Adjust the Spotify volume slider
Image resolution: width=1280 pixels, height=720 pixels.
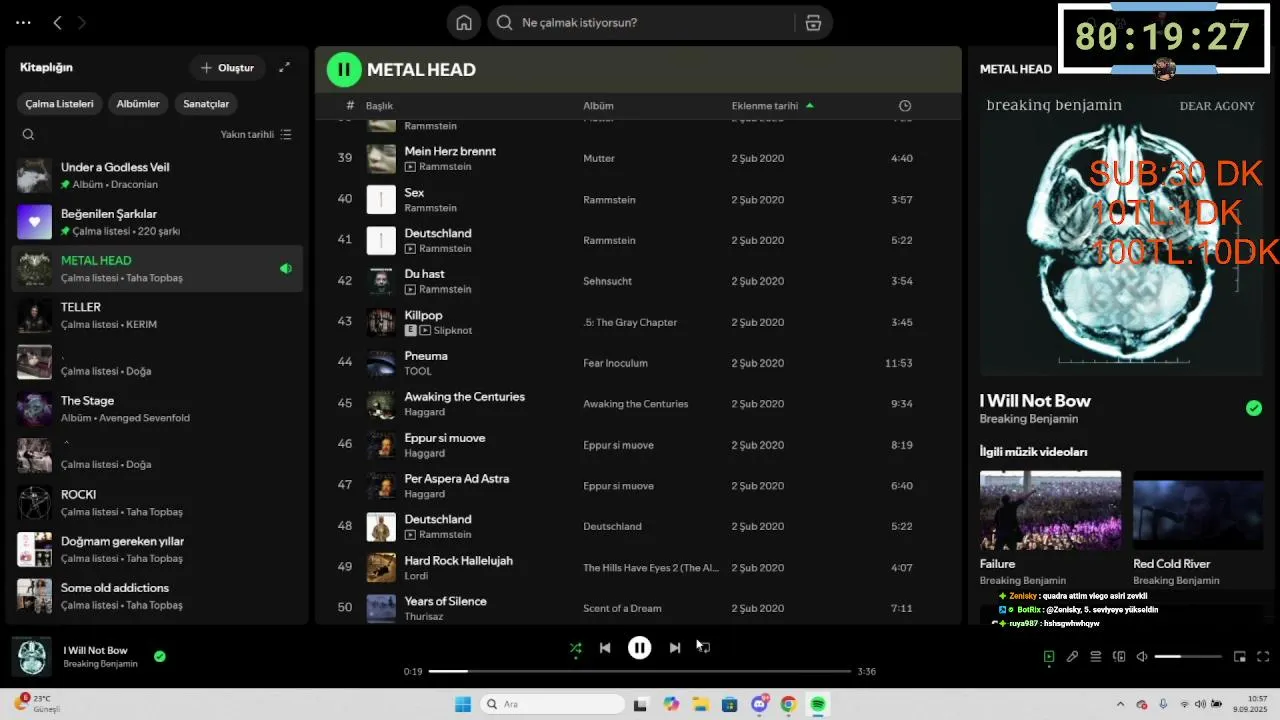tap(1188, 657)
